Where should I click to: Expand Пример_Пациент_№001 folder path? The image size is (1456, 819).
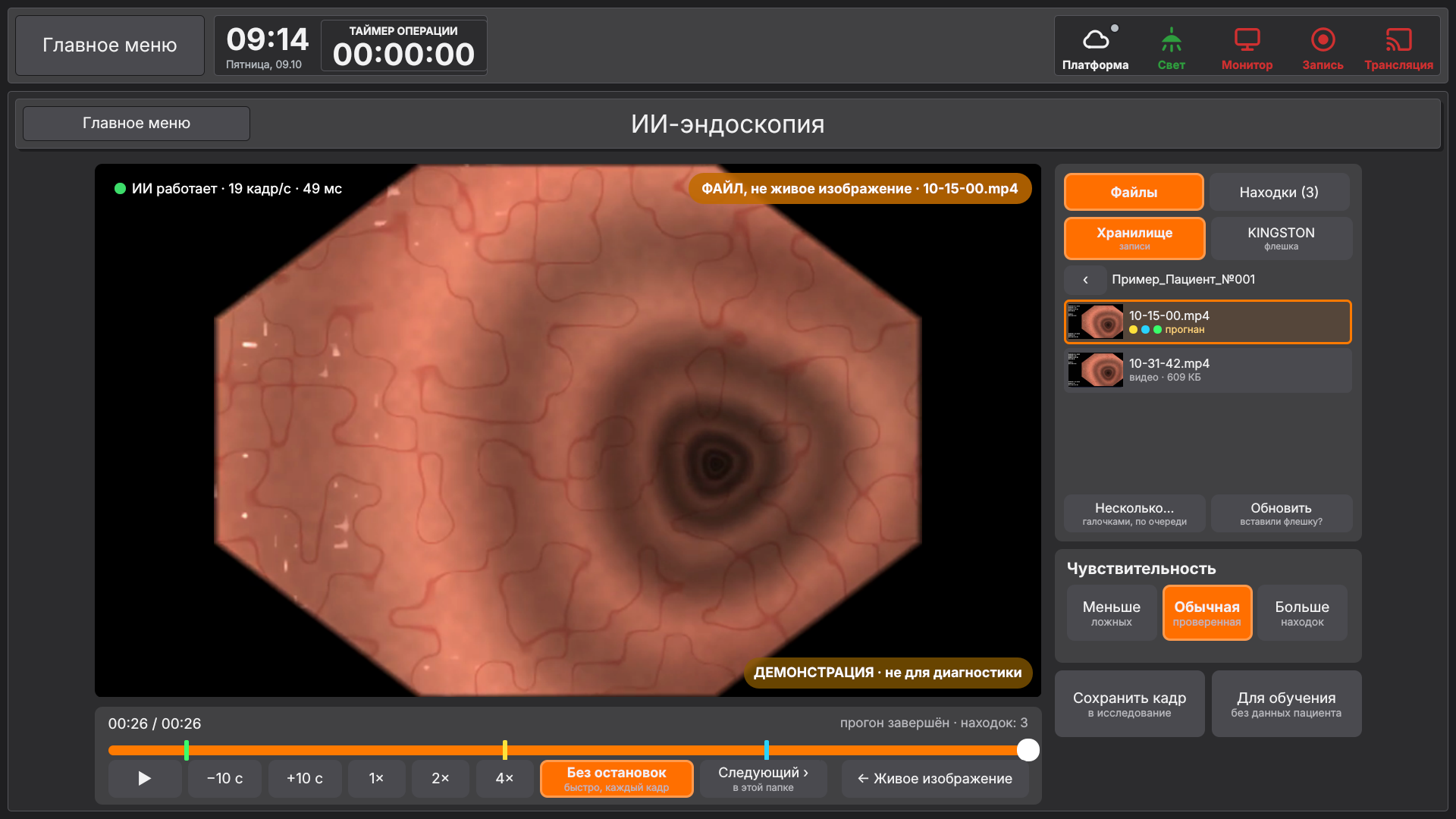(1183, 280)
